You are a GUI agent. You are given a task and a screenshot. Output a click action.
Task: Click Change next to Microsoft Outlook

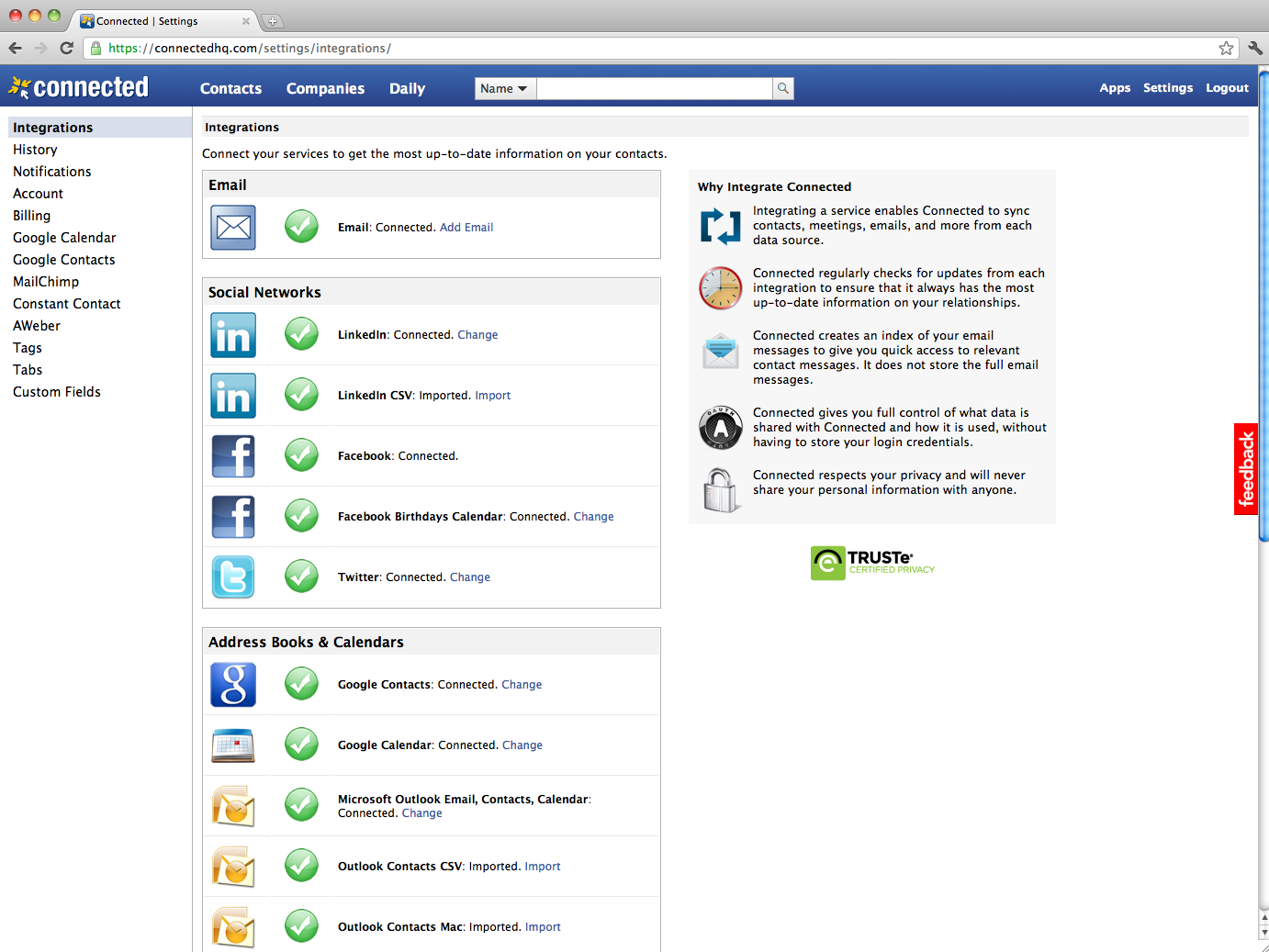(x=422, y=813)
